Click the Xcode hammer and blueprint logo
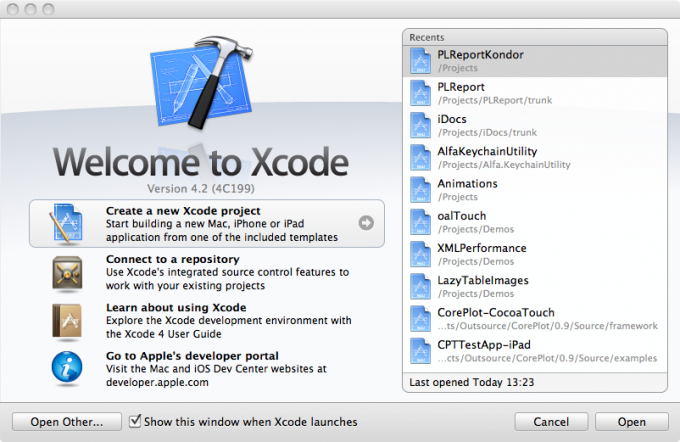Image resolution: width=680 pixels, height=442 pixels. 201,82
